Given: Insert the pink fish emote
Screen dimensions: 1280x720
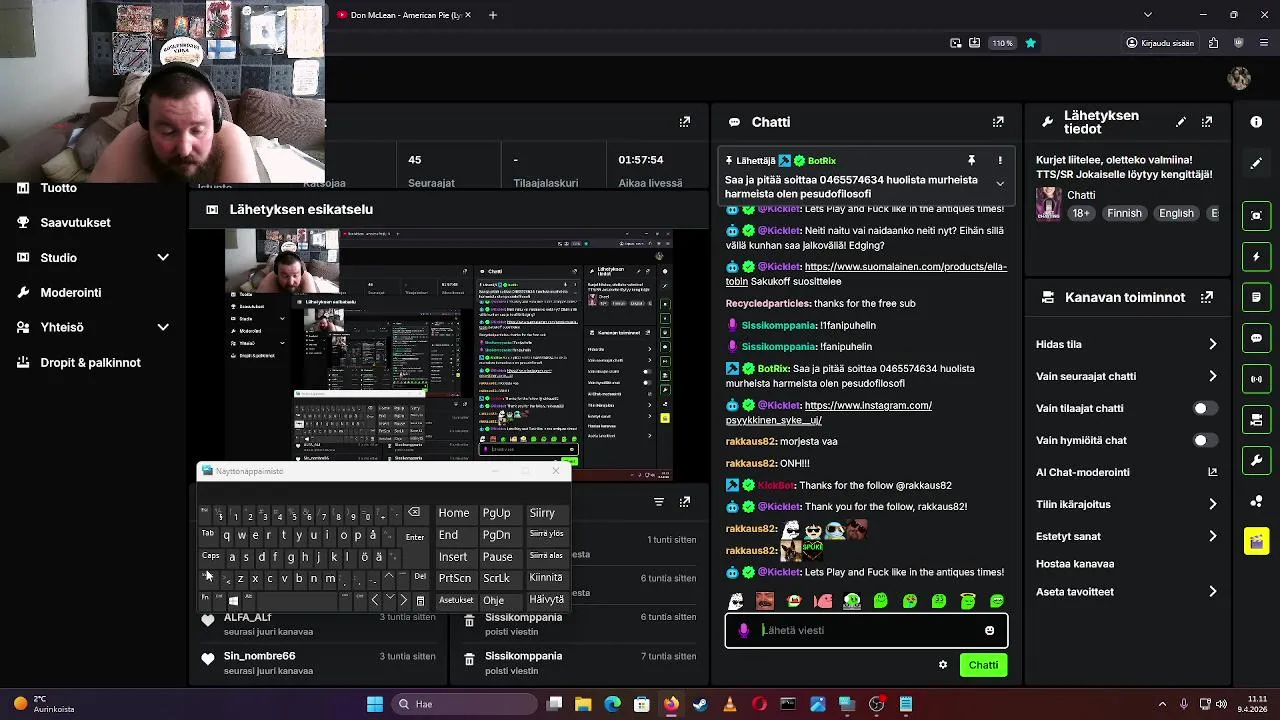Looking at the screenshot, I should (x=823, y=601).
